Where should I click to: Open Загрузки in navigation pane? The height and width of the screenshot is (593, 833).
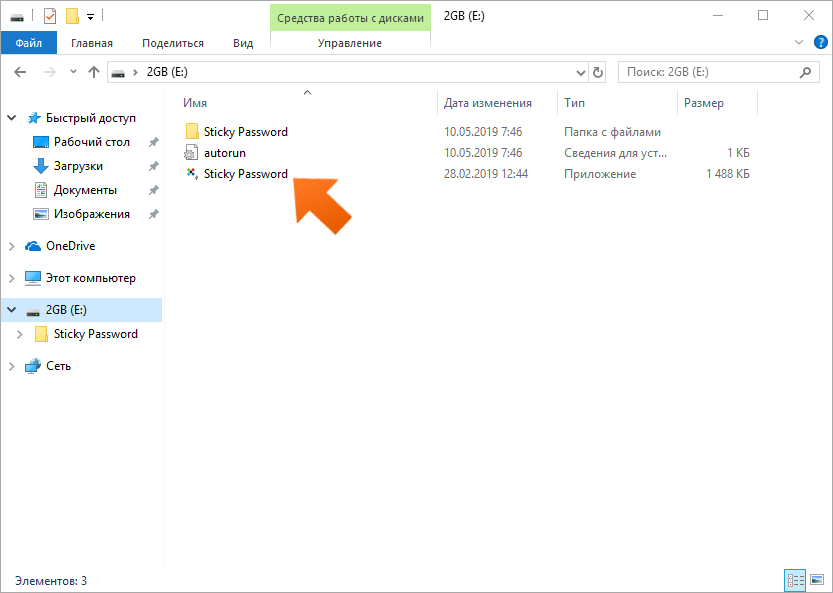tap(78, 166)
